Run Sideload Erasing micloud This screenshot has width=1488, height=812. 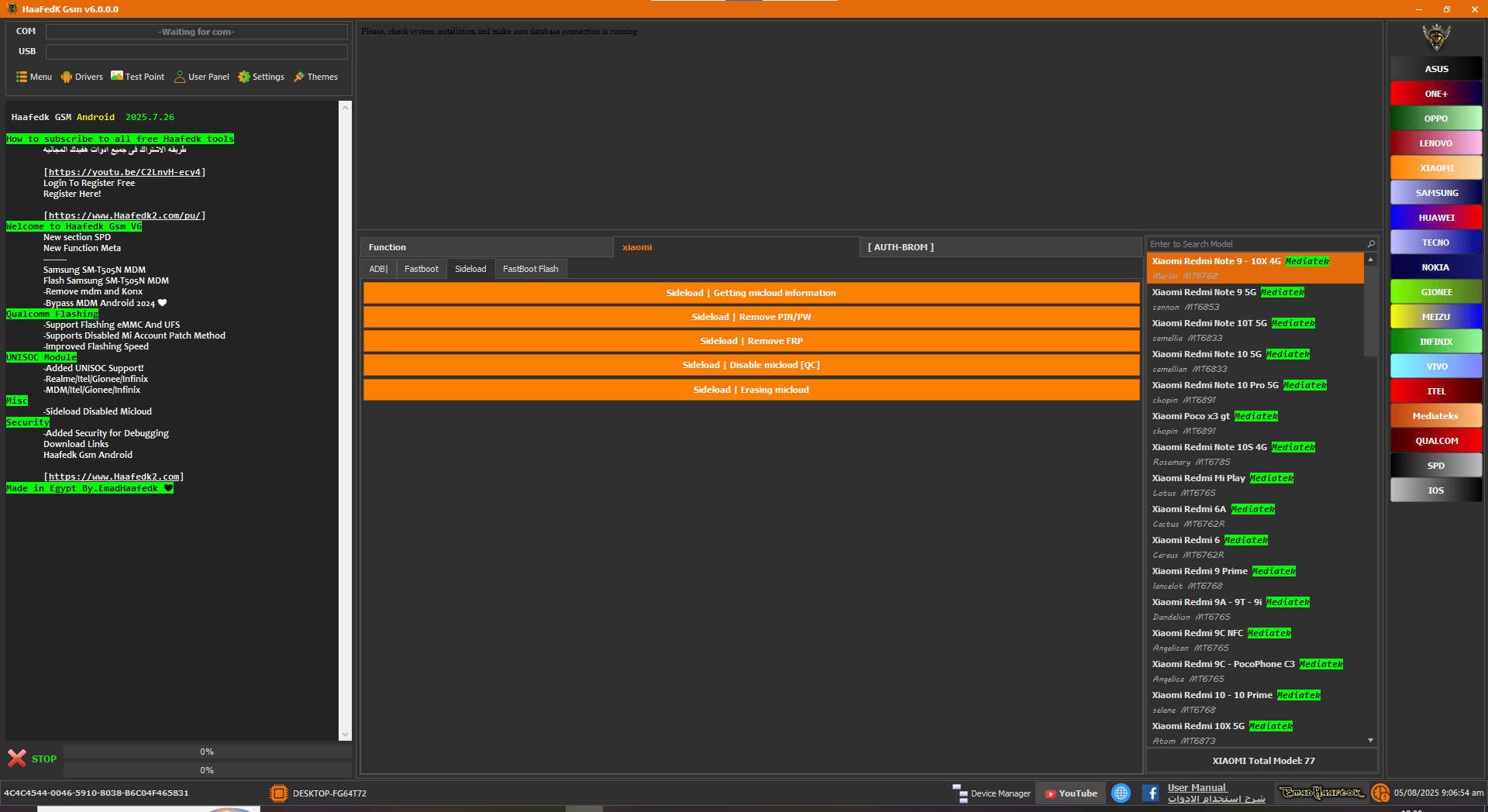tap(751, 390)
